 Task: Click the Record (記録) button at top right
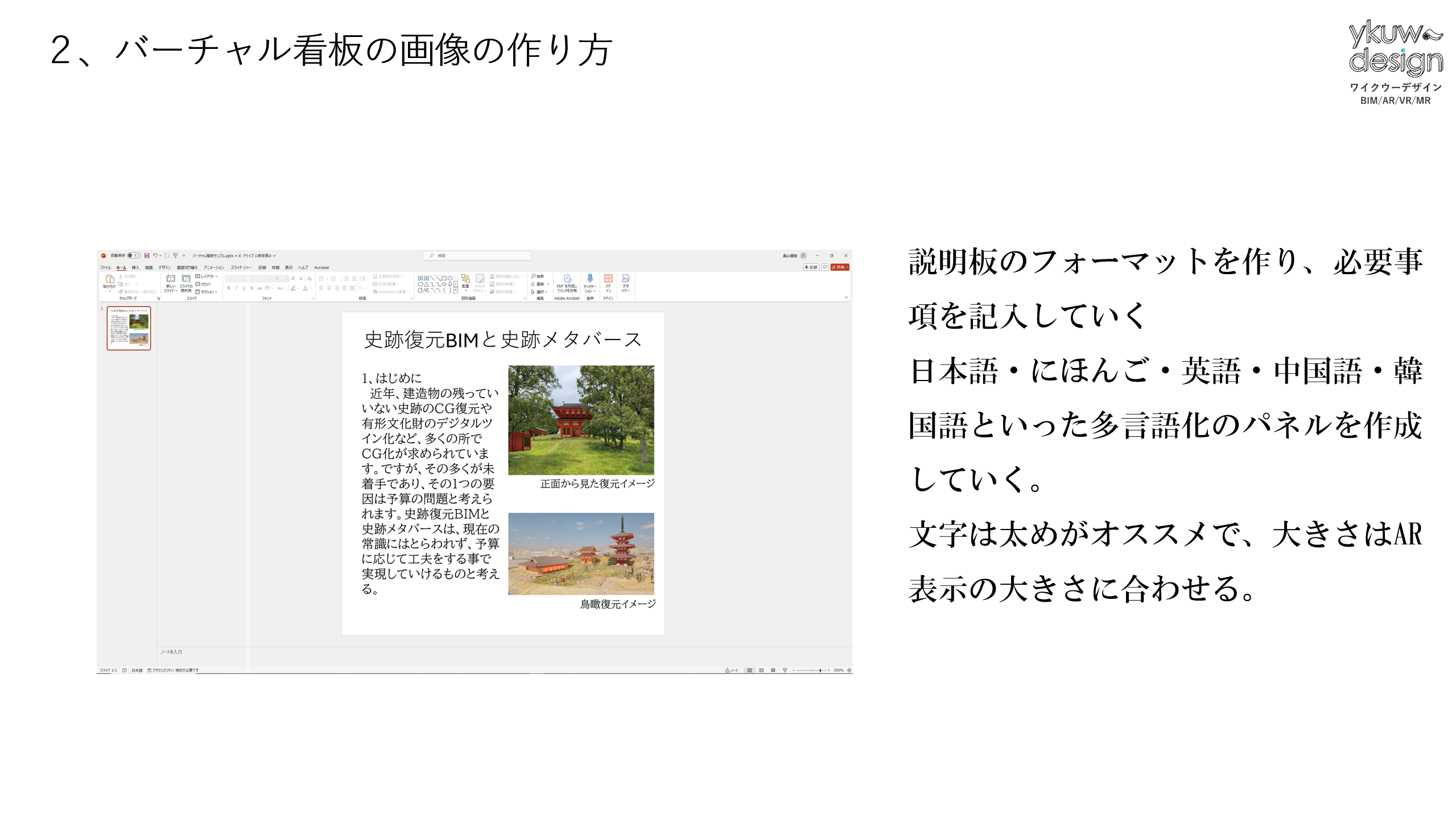click(x=811, y=267)
